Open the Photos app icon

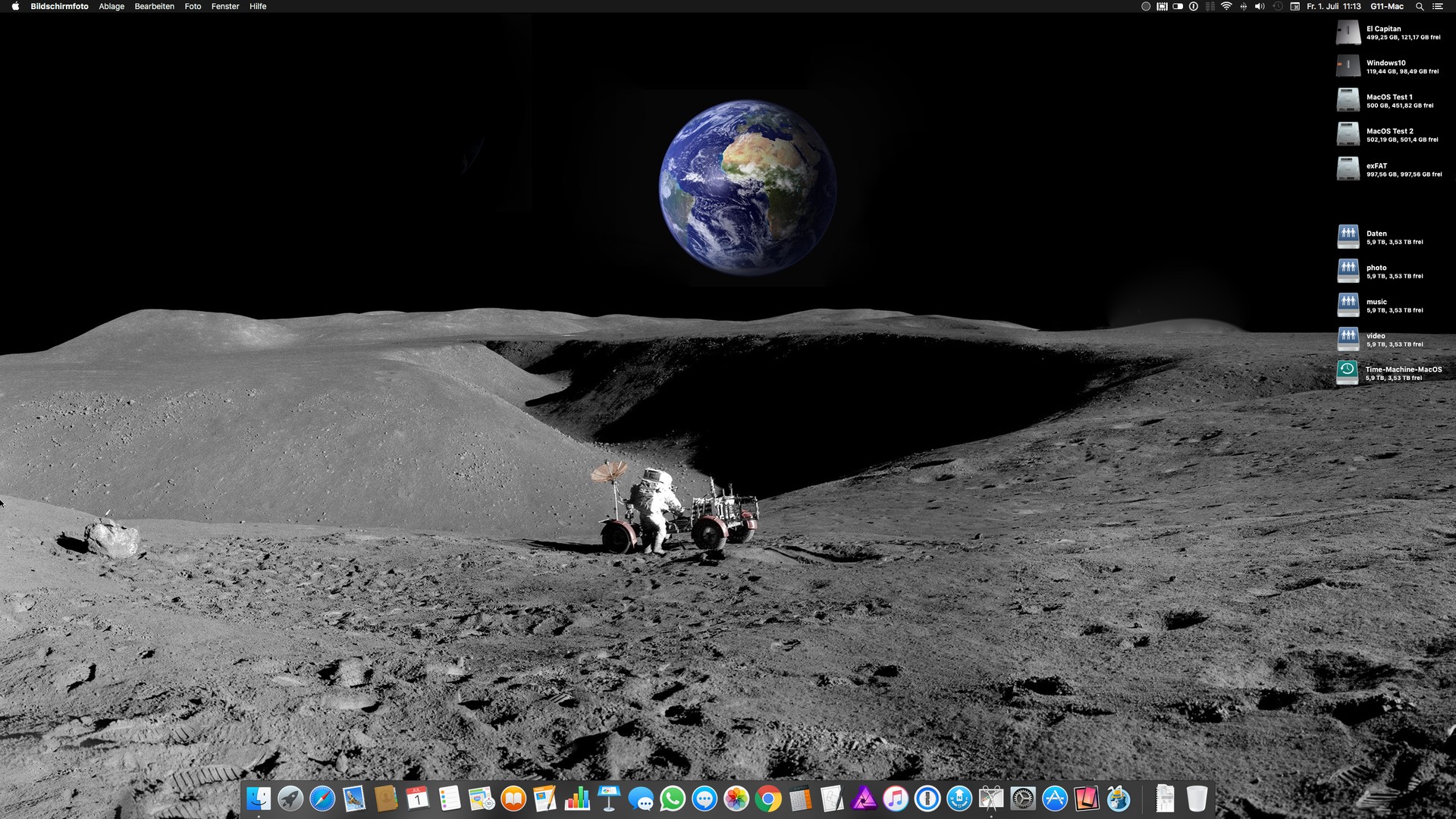[x=736, y=799]
